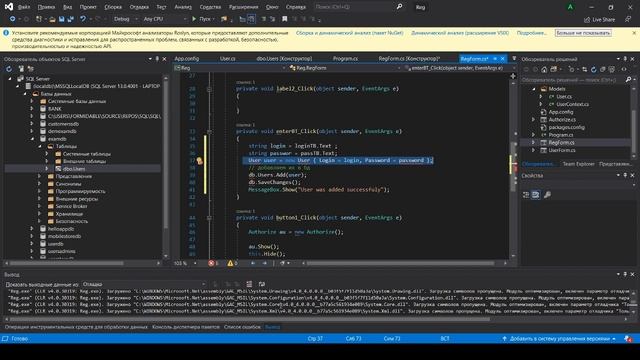This screenshot has width=640, height=360.
Task: Switch to the Program.cs tab
Action: pyautogui.click(x=345, y=59)
